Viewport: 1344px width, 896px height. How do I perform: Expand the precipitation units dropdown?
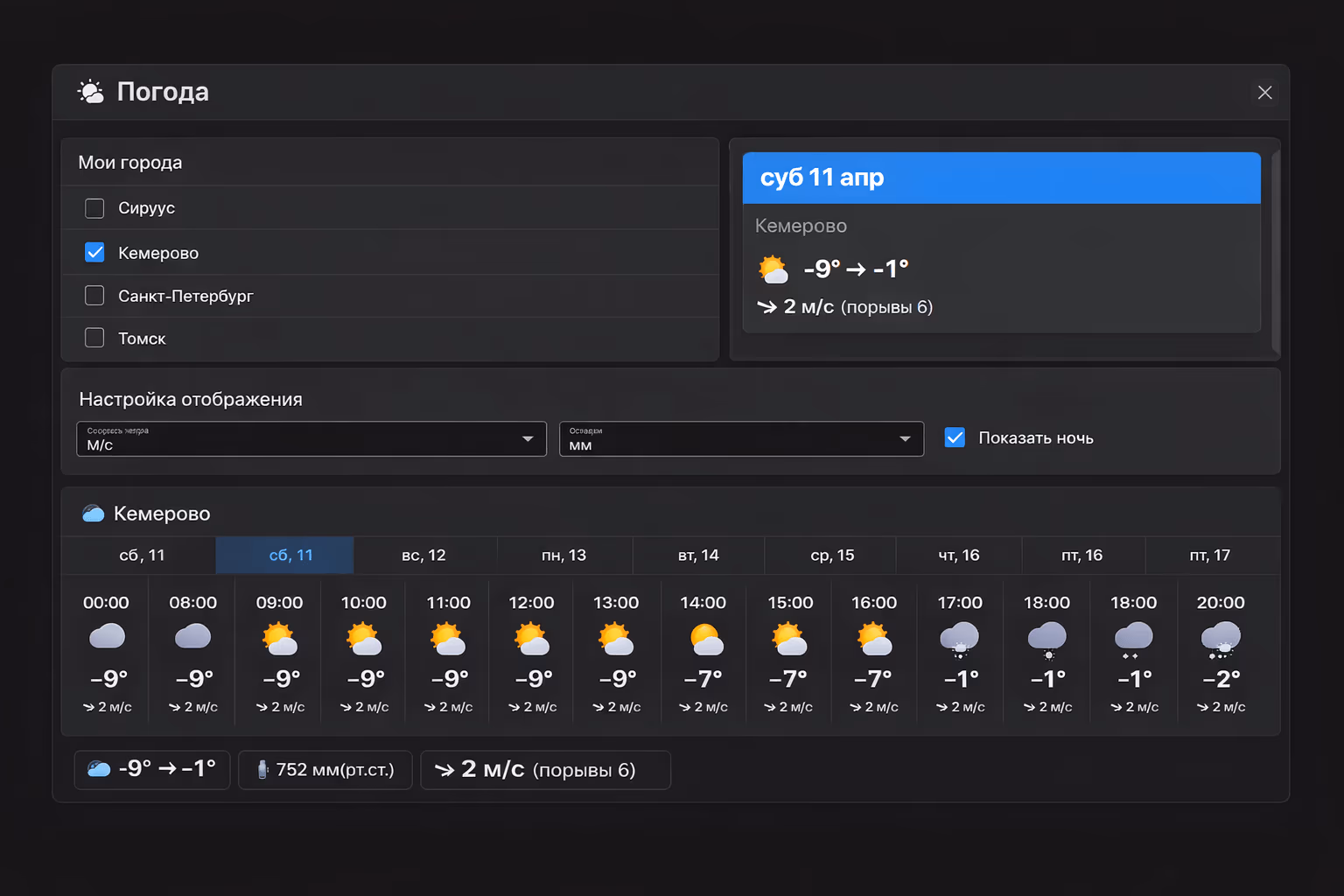click(x=740, y=439)
